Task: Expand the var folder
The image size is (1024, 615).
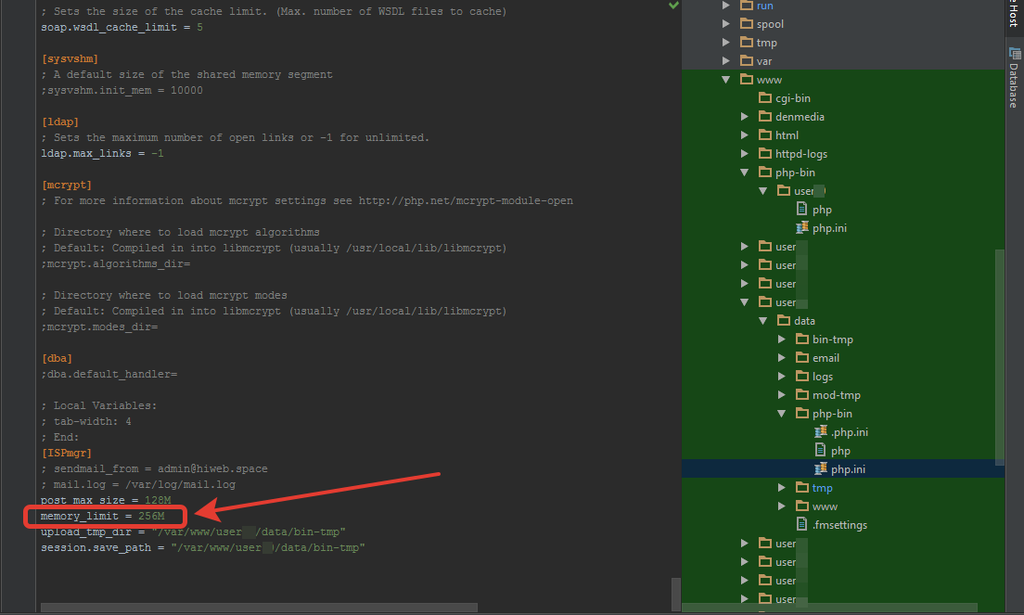Action: [726, 61]
